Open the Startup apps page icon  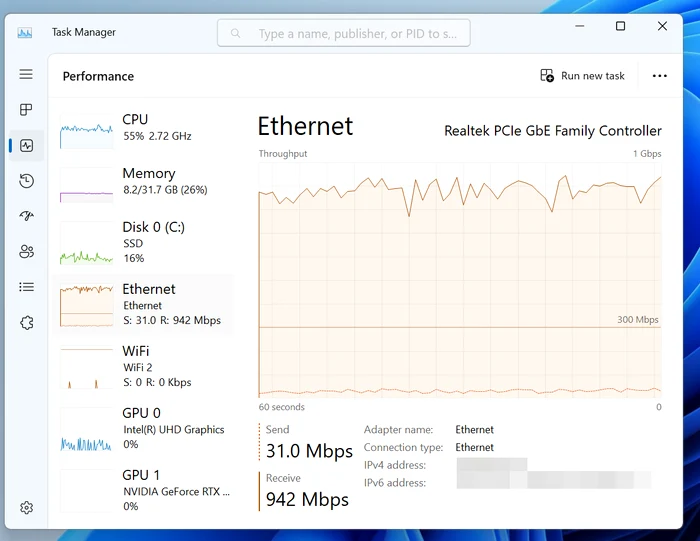(x=26, y=216)
